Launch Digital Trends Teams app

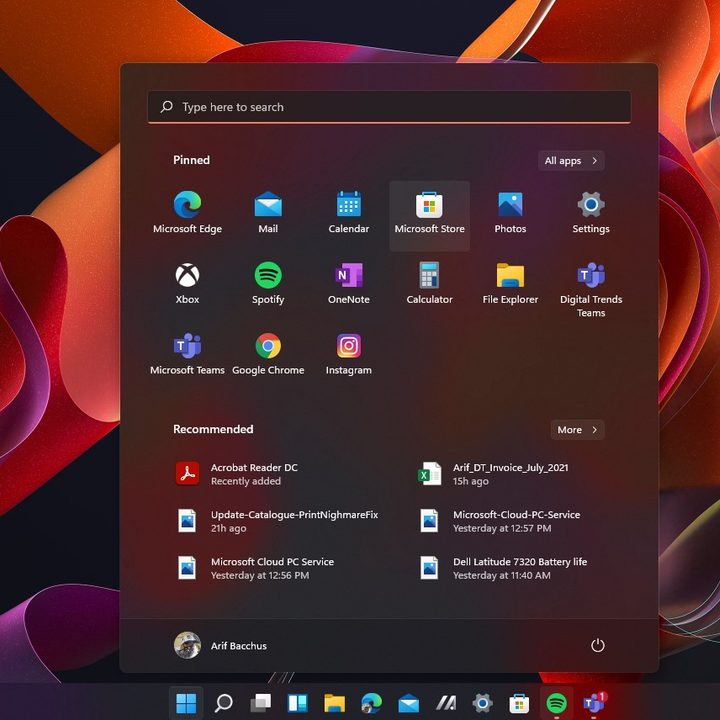[x=591, y=289]
